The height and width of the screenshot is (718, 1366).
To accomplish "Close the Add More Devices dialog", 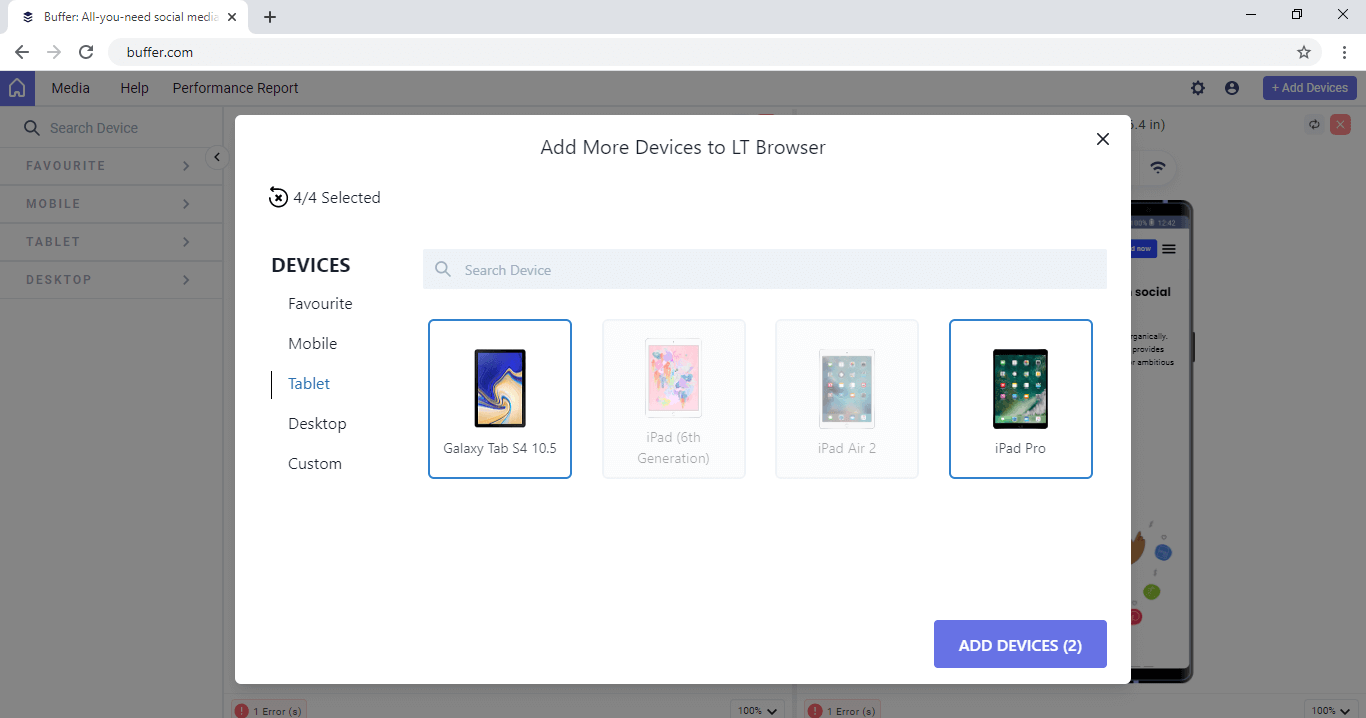I will tap(1103, 139).
